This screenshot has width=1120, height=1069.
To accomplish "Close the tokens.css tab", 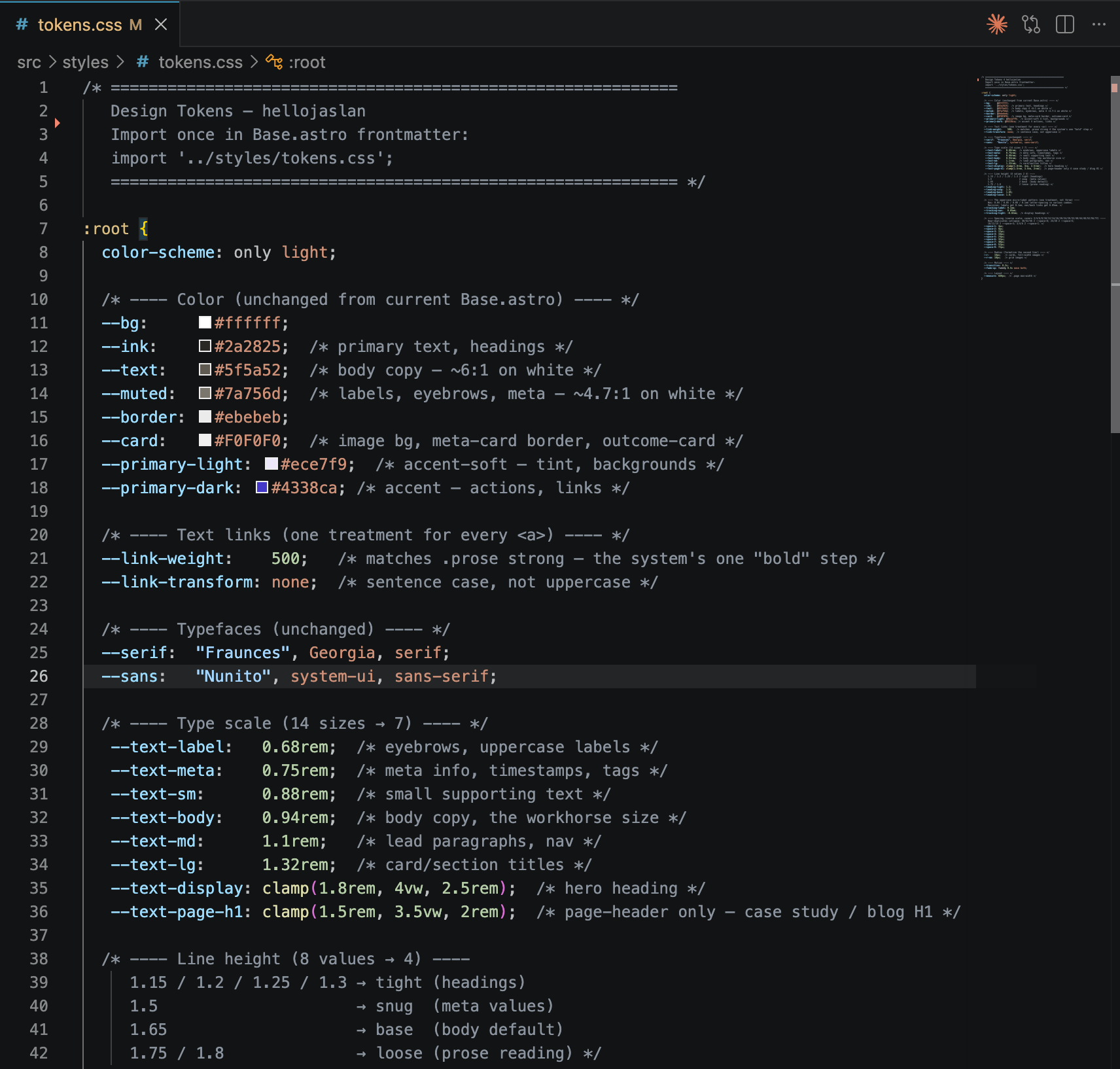I will [x=161, y=25].
